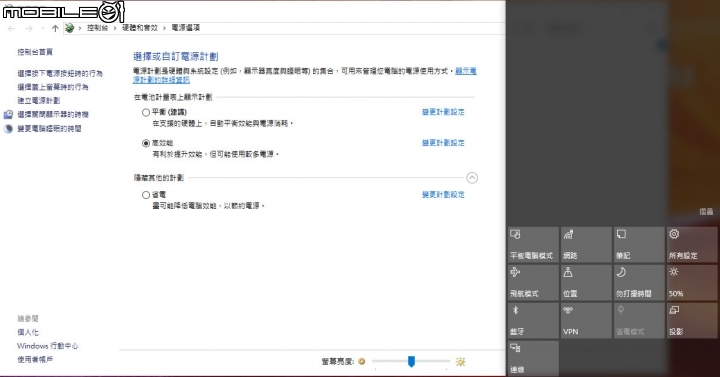
Task: Open the VPN quick action tile
Action: (x=586, y=321)
